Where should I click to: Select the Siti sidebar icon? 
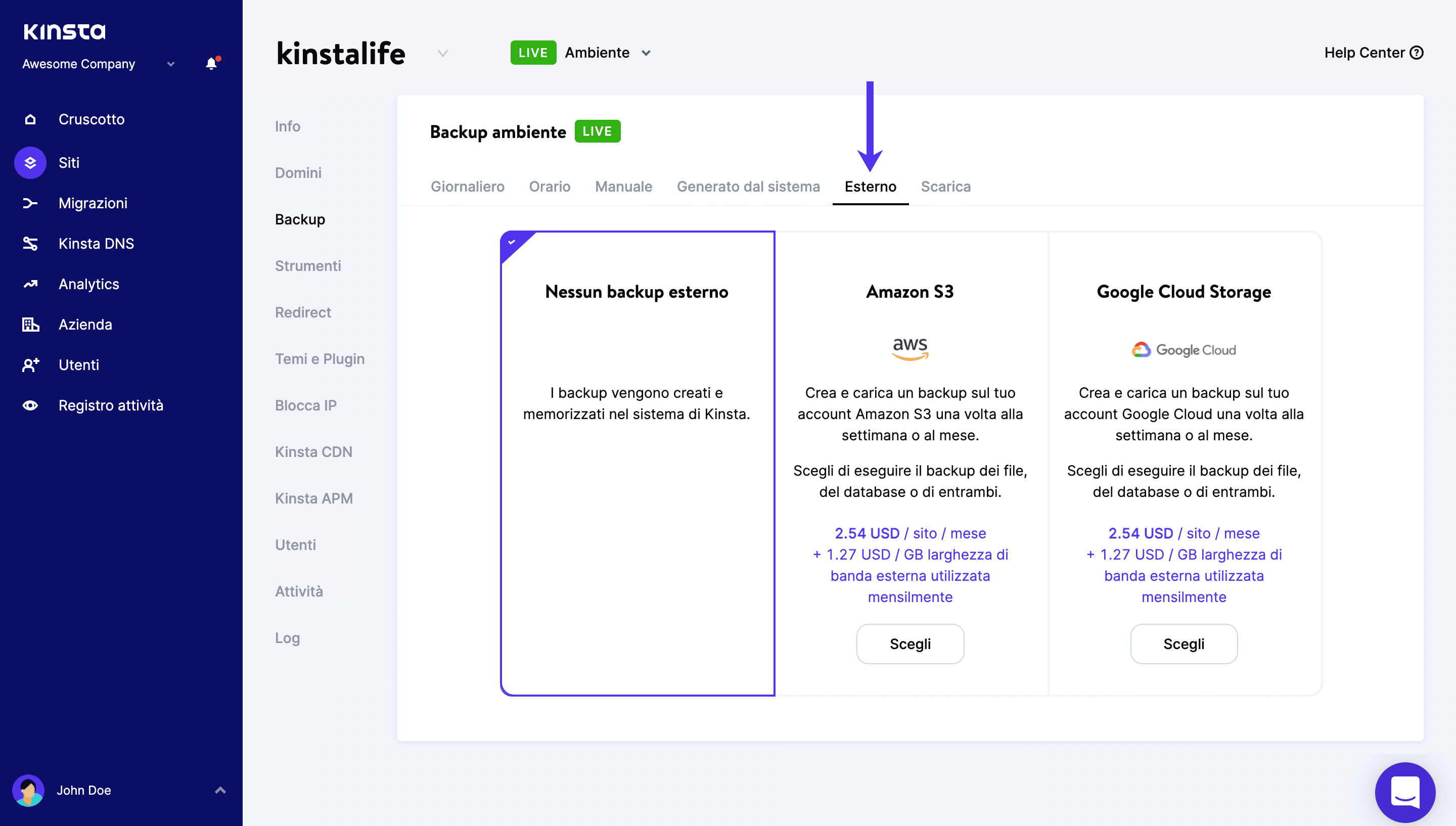coord(29,162)
